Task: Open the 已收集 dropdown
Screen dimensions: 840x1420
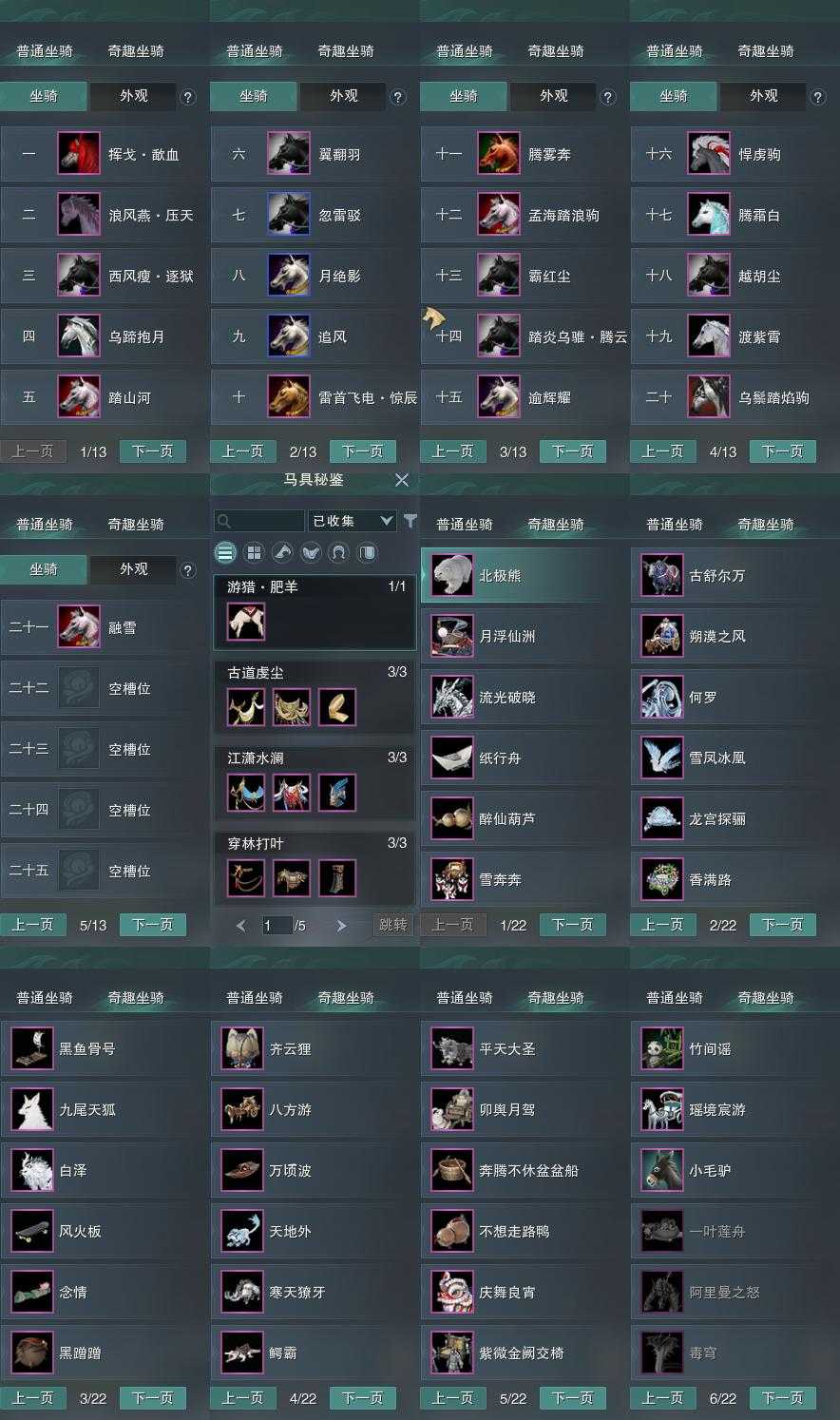Action: pos(353,521)
